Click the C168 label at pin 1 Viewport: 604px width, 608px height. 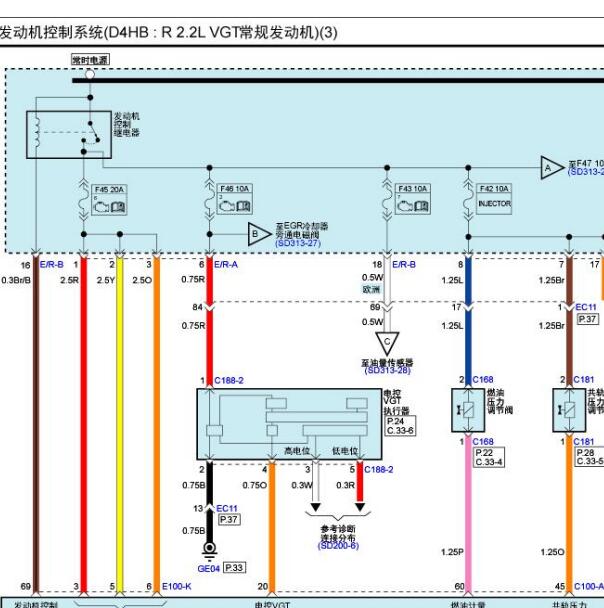tap(483, 442)
